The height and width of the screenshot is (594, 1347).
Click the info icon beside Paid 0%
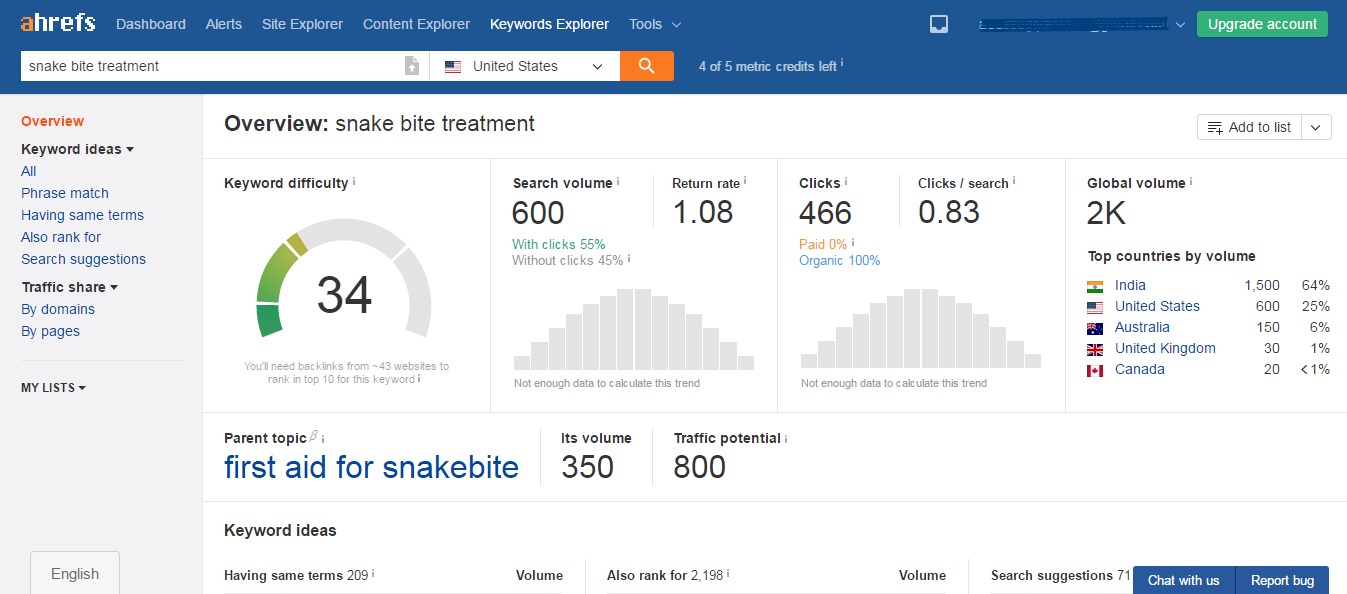pyautogui.click(x=853, y=242)
